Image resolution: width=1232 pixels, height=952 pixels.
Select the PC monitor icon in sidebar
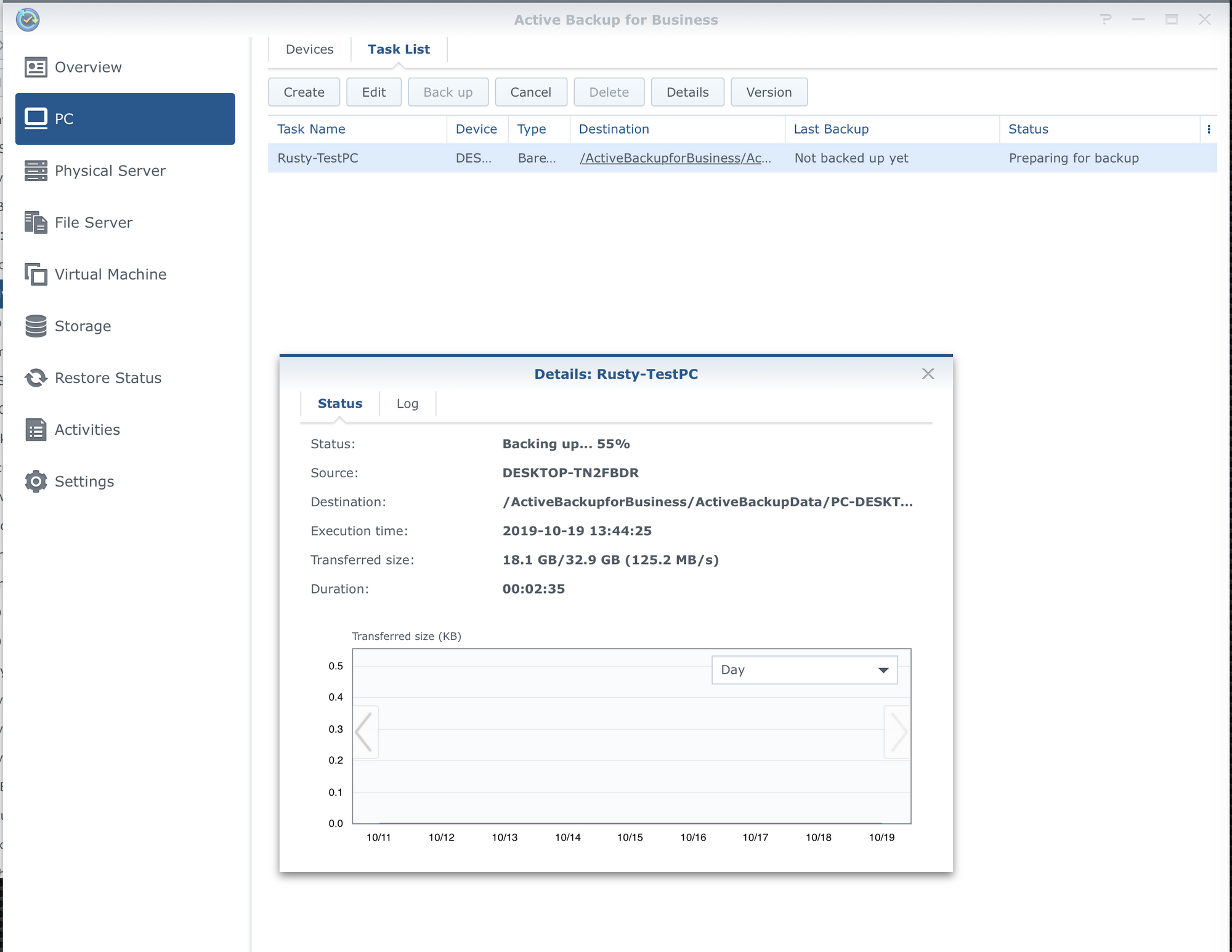(36, 118)
